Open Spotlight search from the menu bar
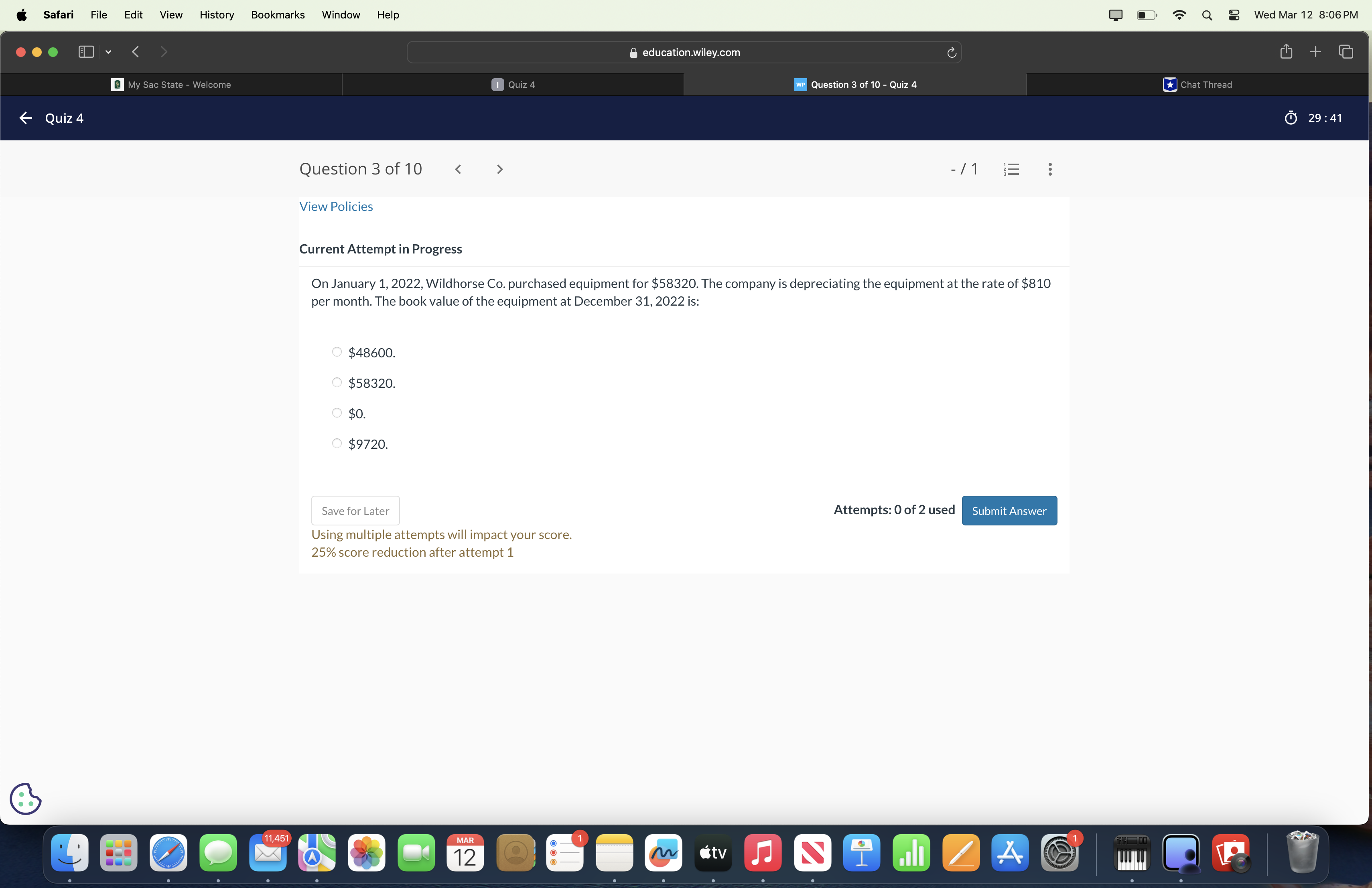 click(x=1207, y=15)
